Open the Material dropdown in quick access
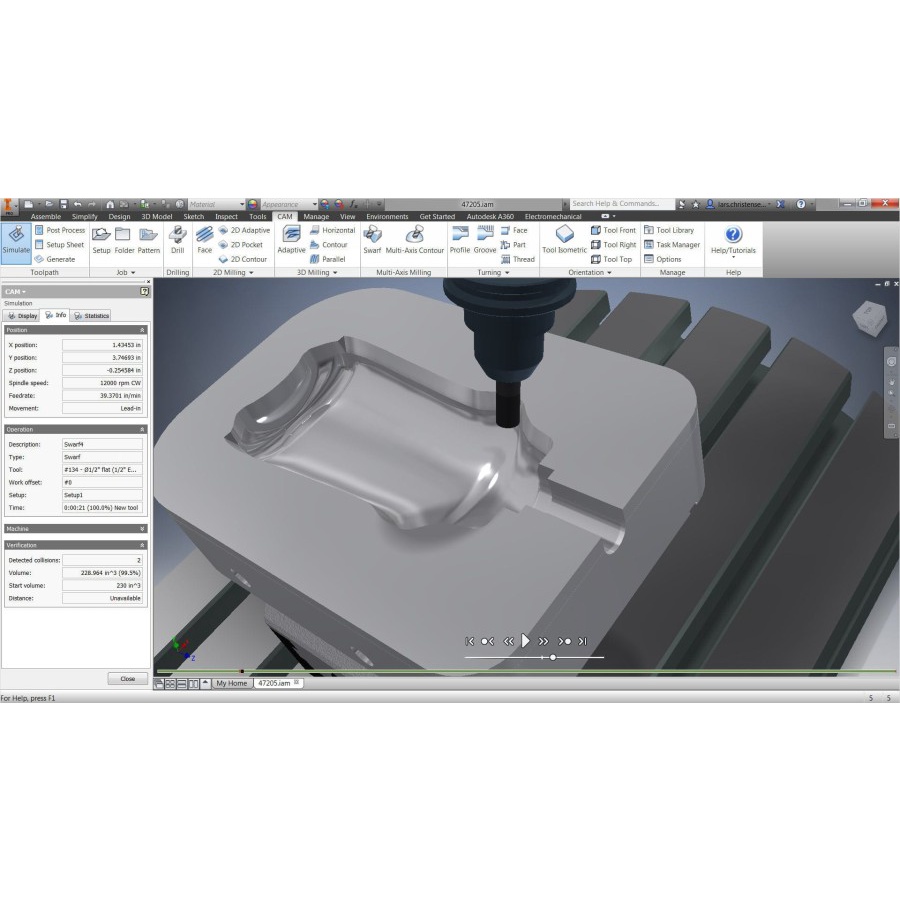This screenshot has width=900, height=900. point(241,204)
